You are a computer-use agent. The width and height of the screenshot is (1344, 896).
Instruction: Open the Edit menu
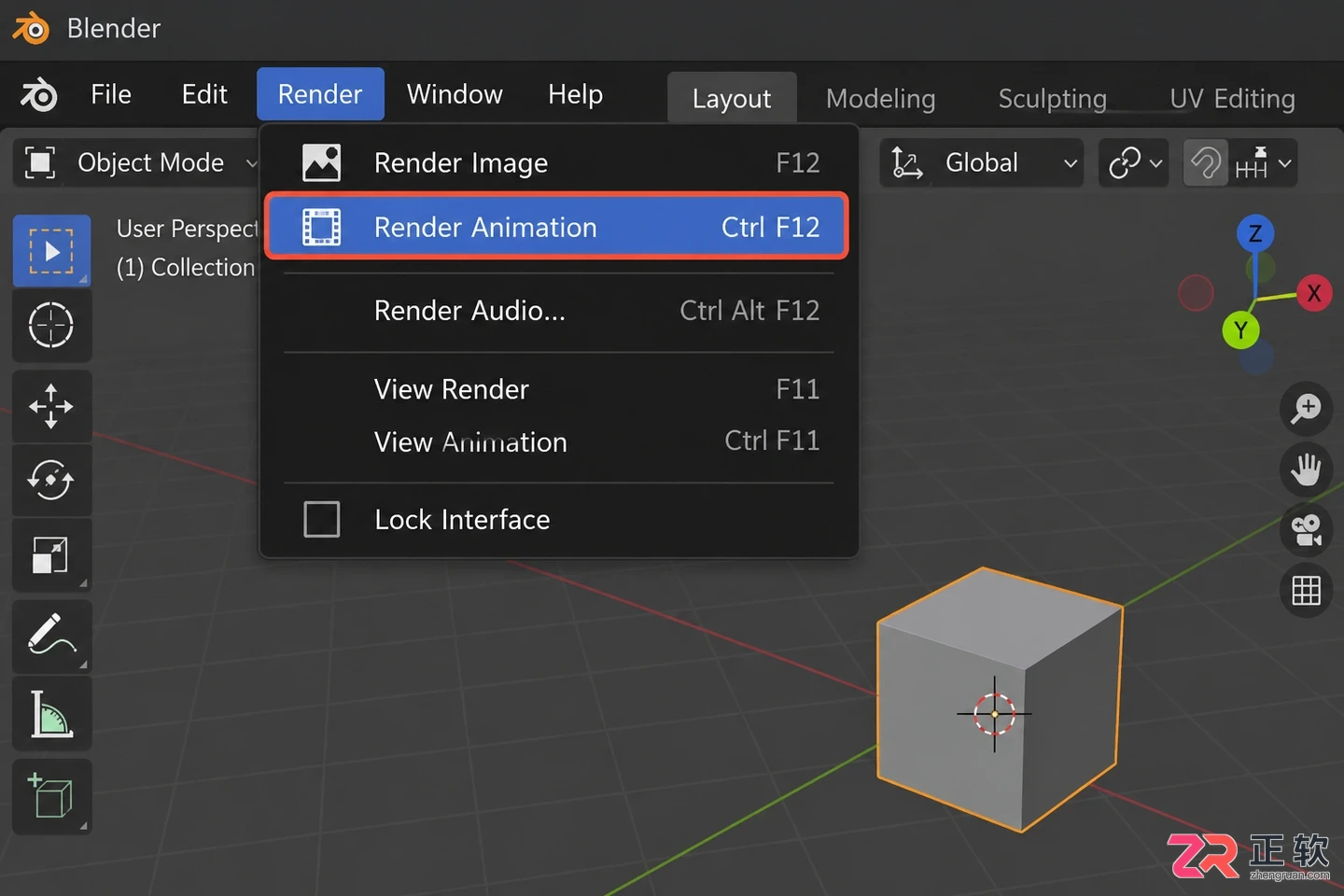(204, 94)
